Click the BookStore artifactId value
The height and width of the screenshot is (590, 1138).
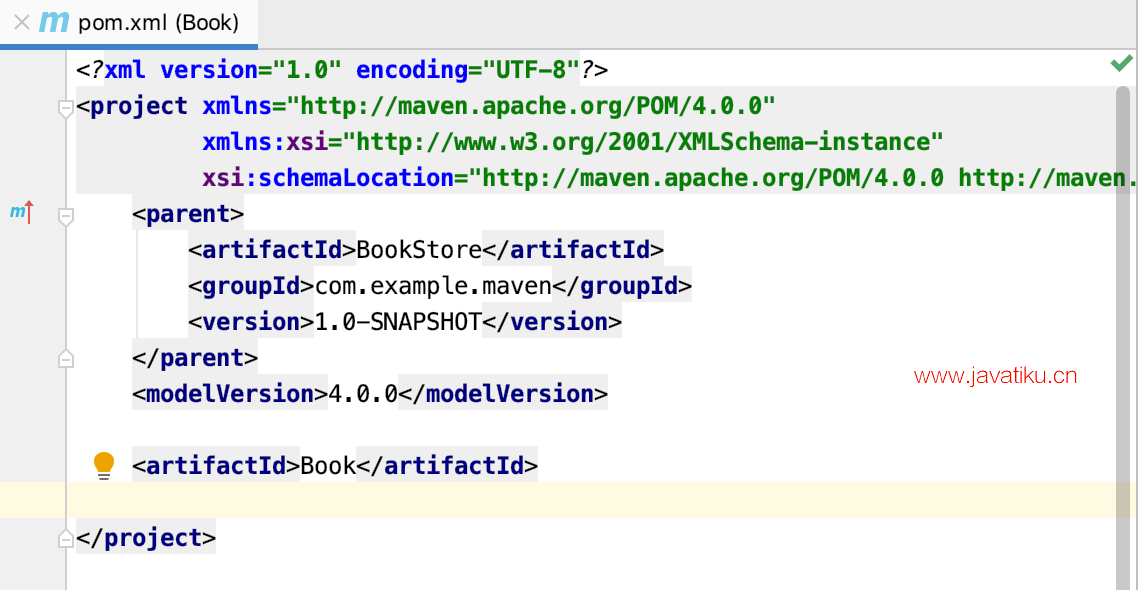[x=419, y=250]
